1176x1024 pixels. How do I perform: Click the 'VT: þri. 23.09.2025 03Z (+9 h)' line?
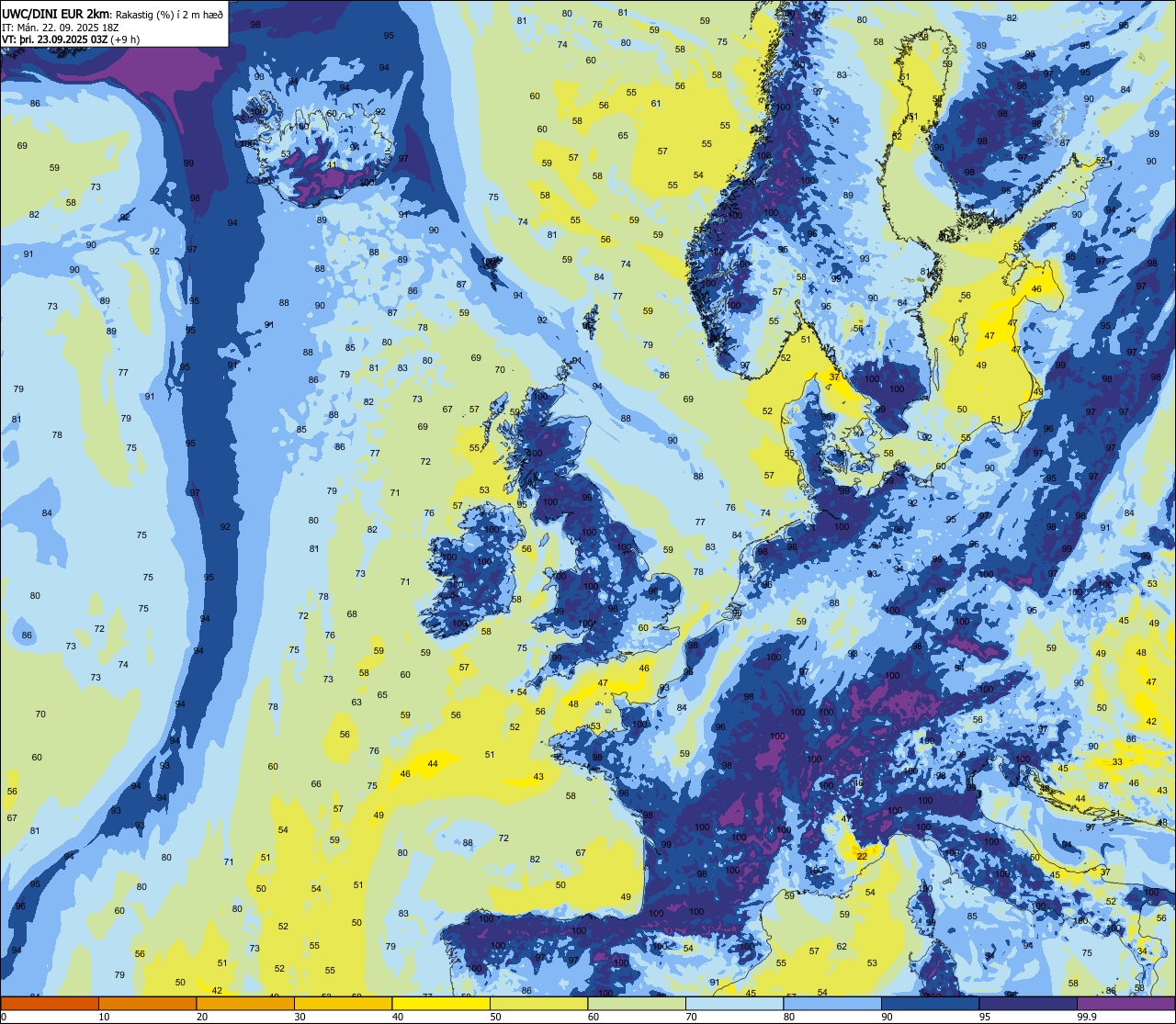click(x=71, y=39)
